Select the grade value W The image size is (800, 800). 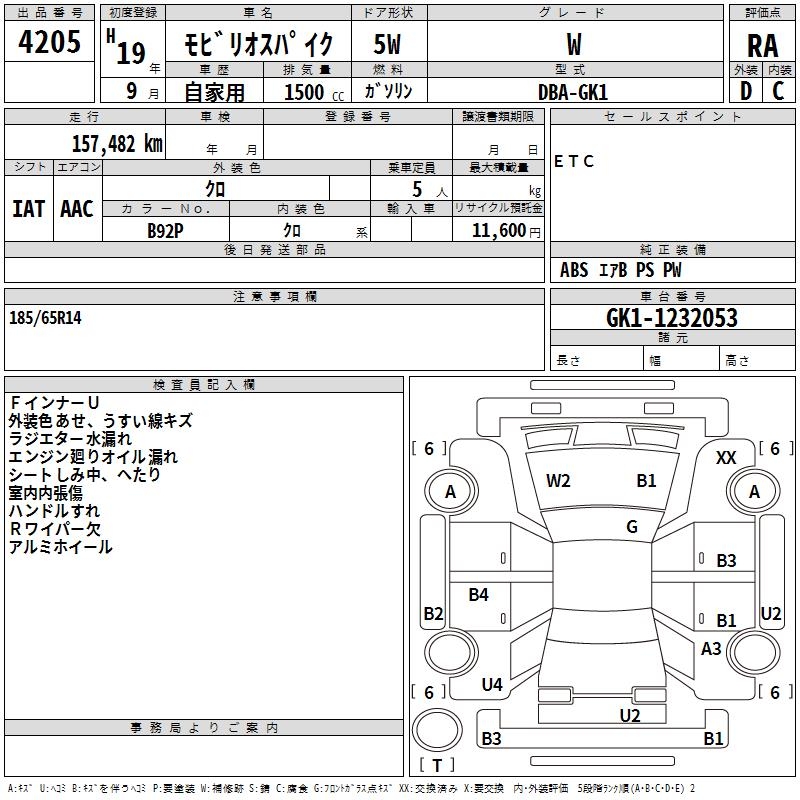(x=574, y=44)
